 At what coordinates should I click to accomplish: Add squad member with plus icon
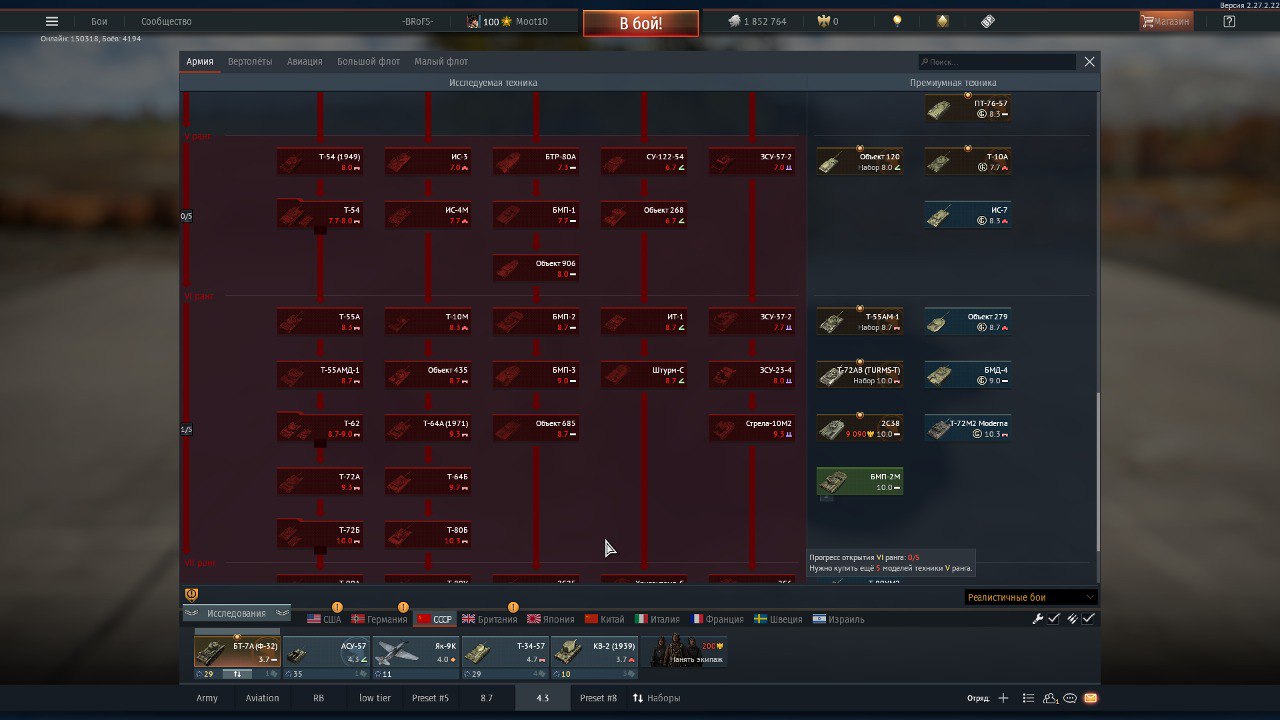[1003, 698]
